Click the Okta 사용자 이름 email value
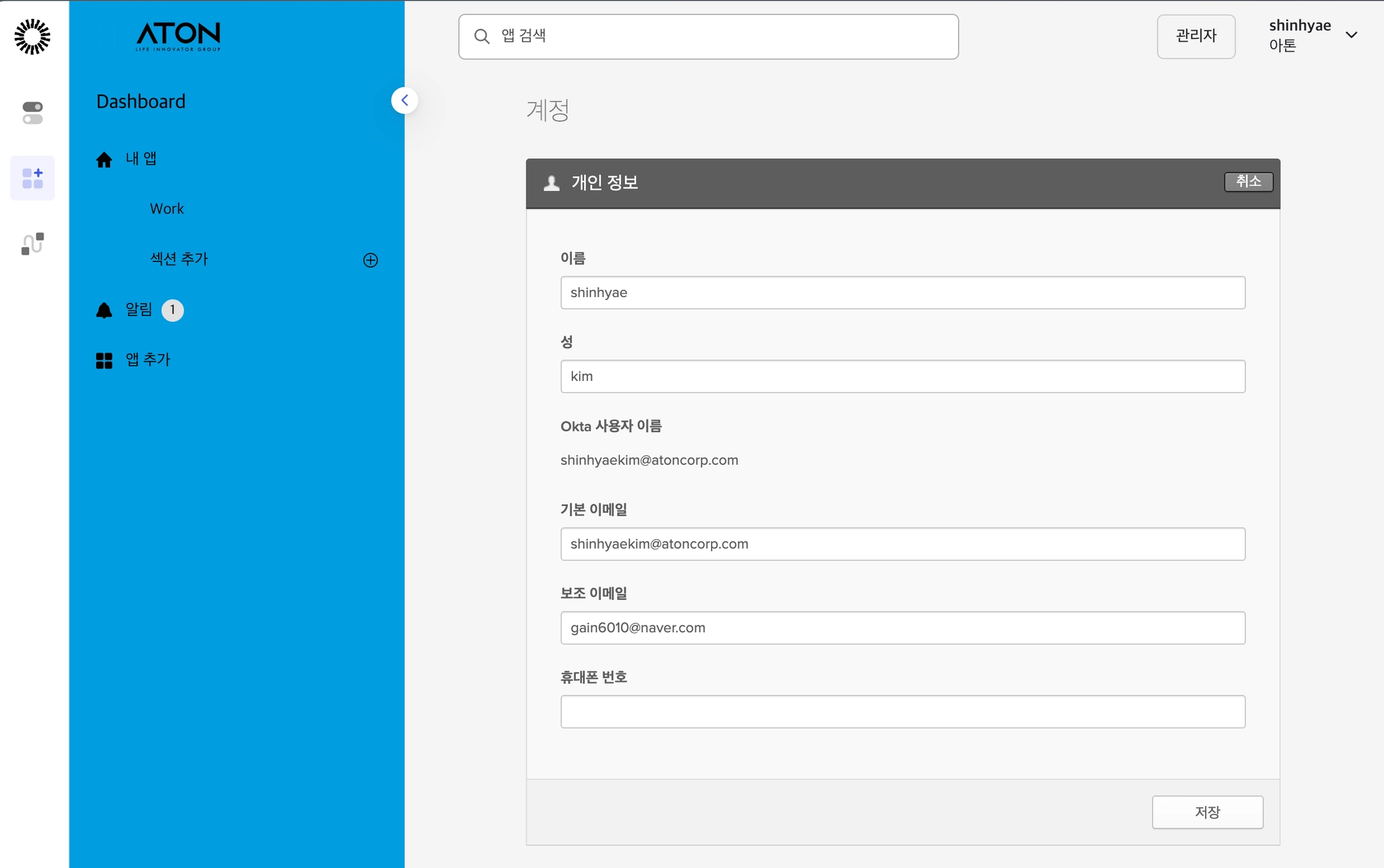The height and width of the screenshot is (868, 1384). (x=649, y=460)
